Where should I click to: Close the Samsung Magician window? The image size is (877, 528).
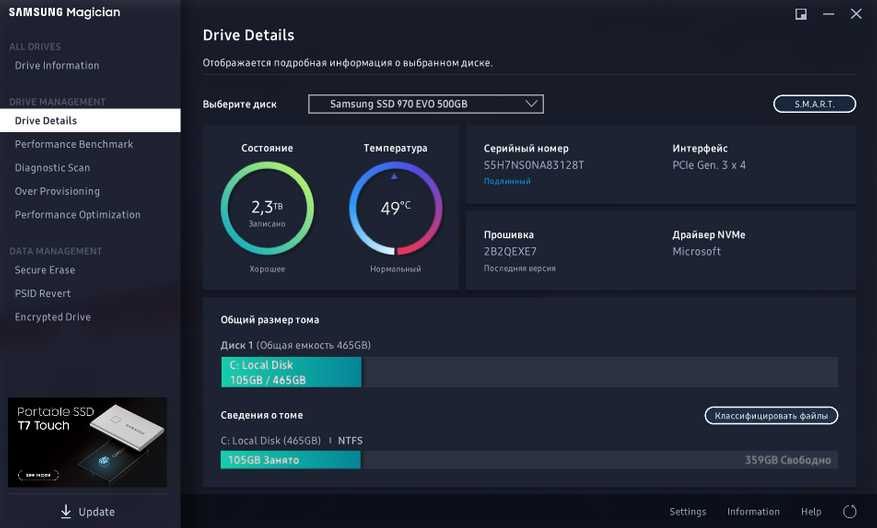pos(856,14)
